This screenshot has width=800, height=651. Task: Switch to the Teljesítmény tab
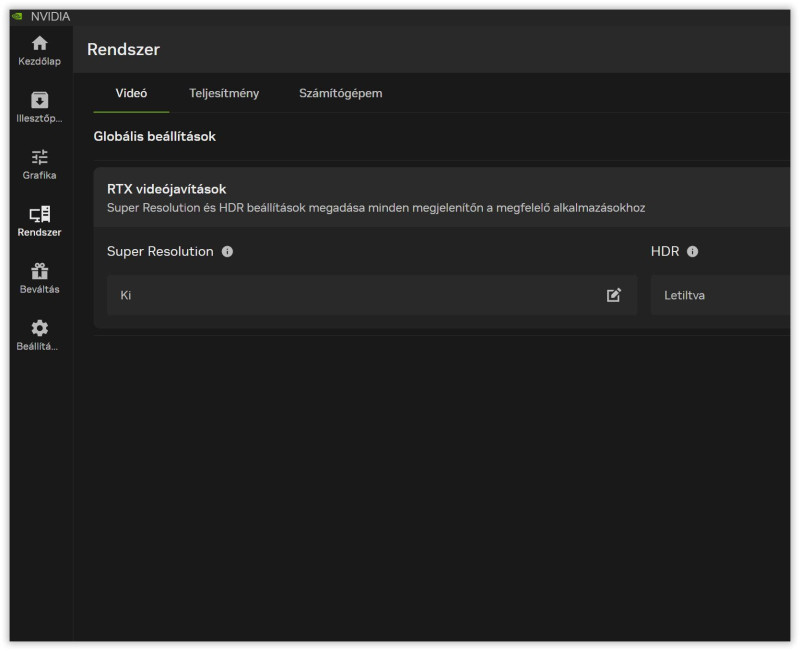coord(224,93)
